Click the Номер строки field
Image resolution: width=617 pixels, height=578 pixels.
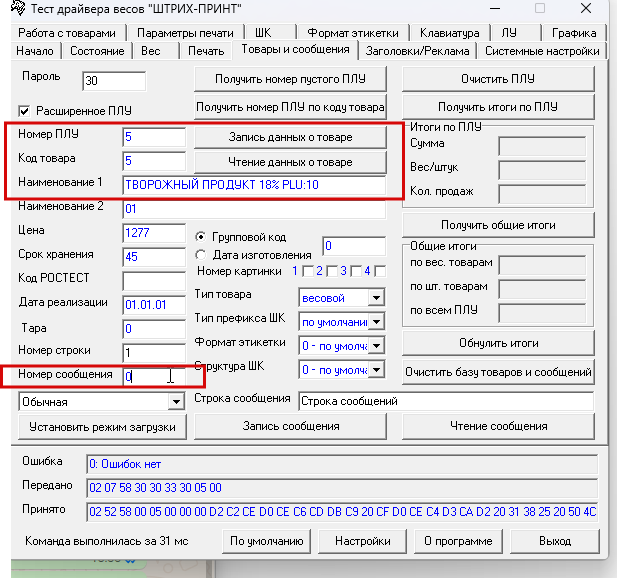click(x=154, y=353)
